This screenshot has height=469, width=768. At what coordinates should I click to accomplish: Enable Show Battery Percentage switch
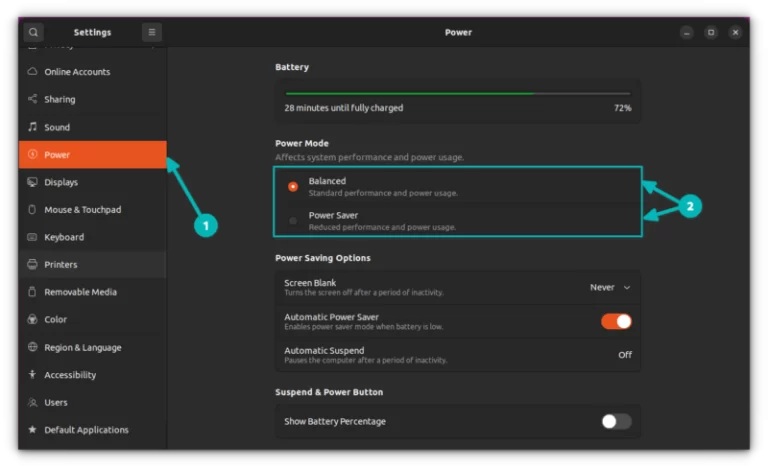[616, 421]
